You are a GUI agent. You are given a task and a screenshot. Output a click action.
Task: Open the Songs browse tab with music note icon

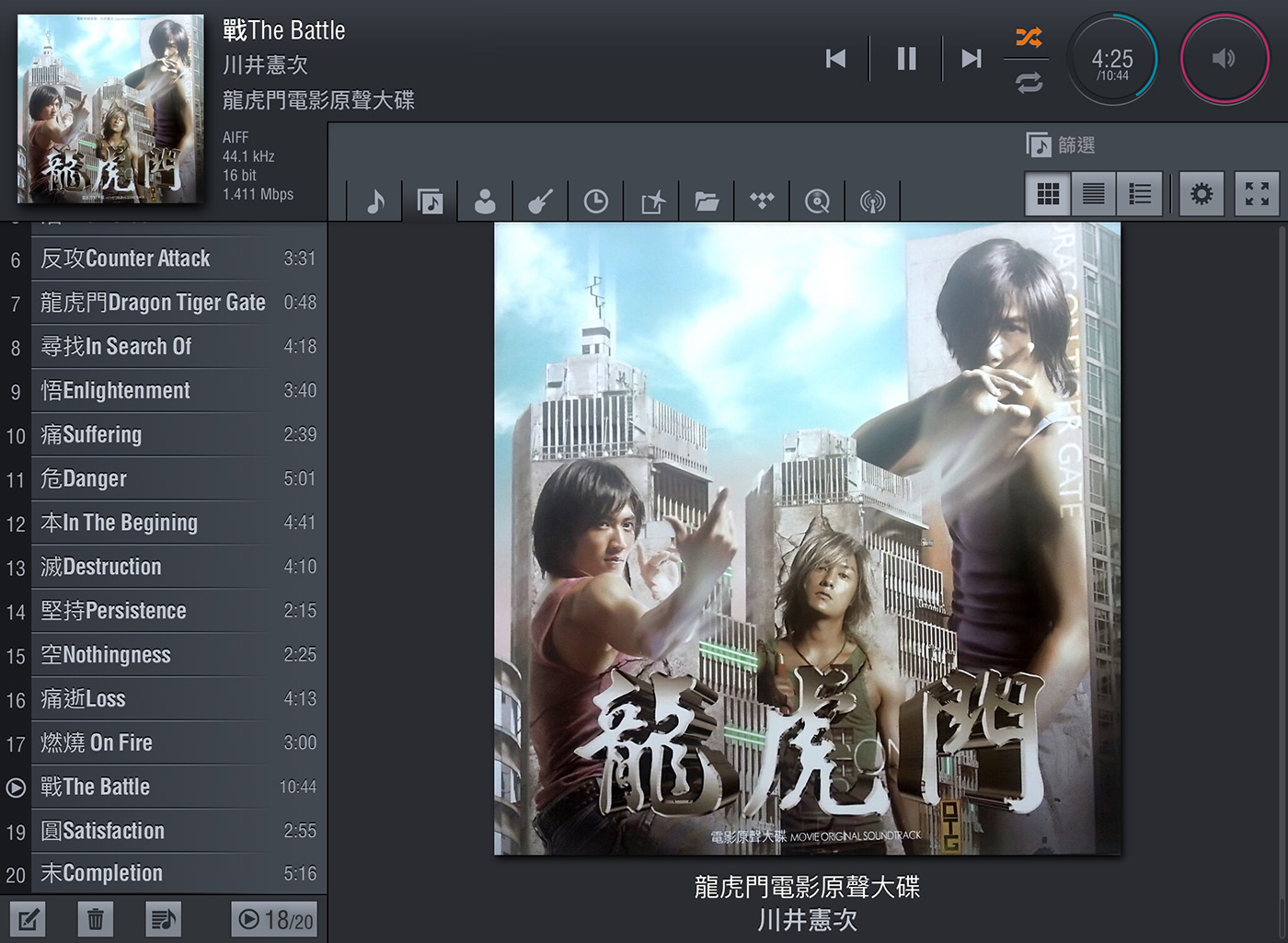pos(375,200)
